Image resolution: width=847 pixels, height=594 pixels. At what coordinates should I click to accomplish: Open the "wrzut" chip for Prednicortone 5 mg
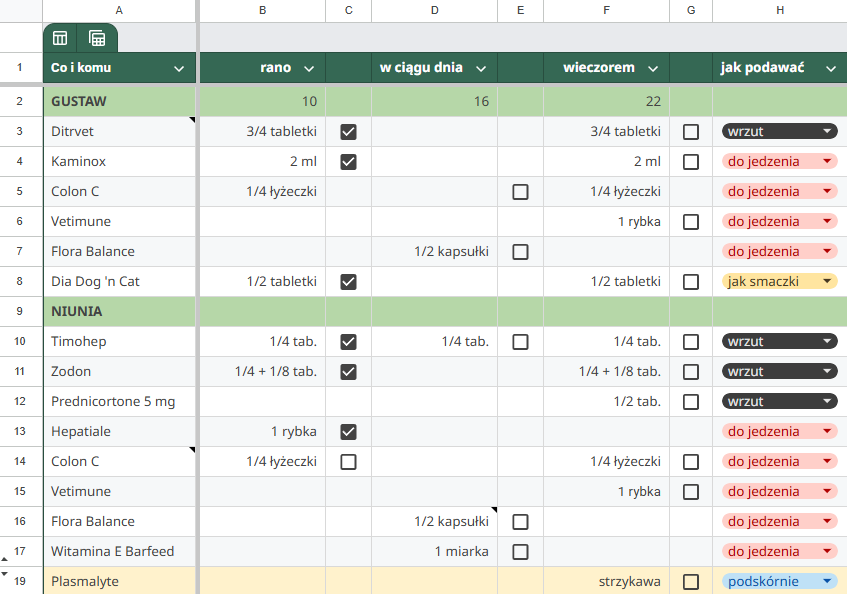click(x=779, y=401)
